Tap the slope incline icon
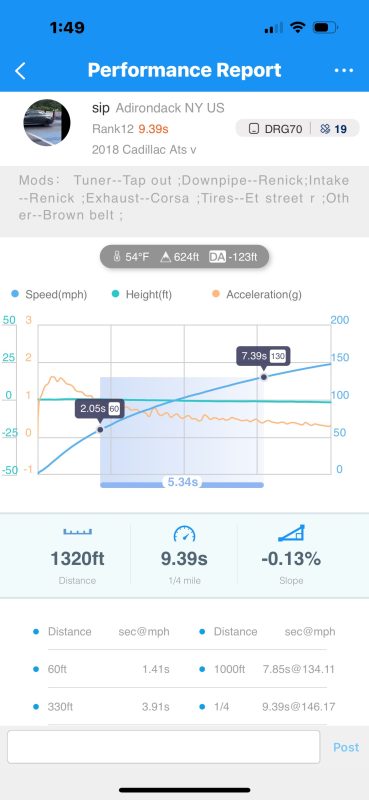The height and width of the screenshot is (800, 369). tap(291, 533)
